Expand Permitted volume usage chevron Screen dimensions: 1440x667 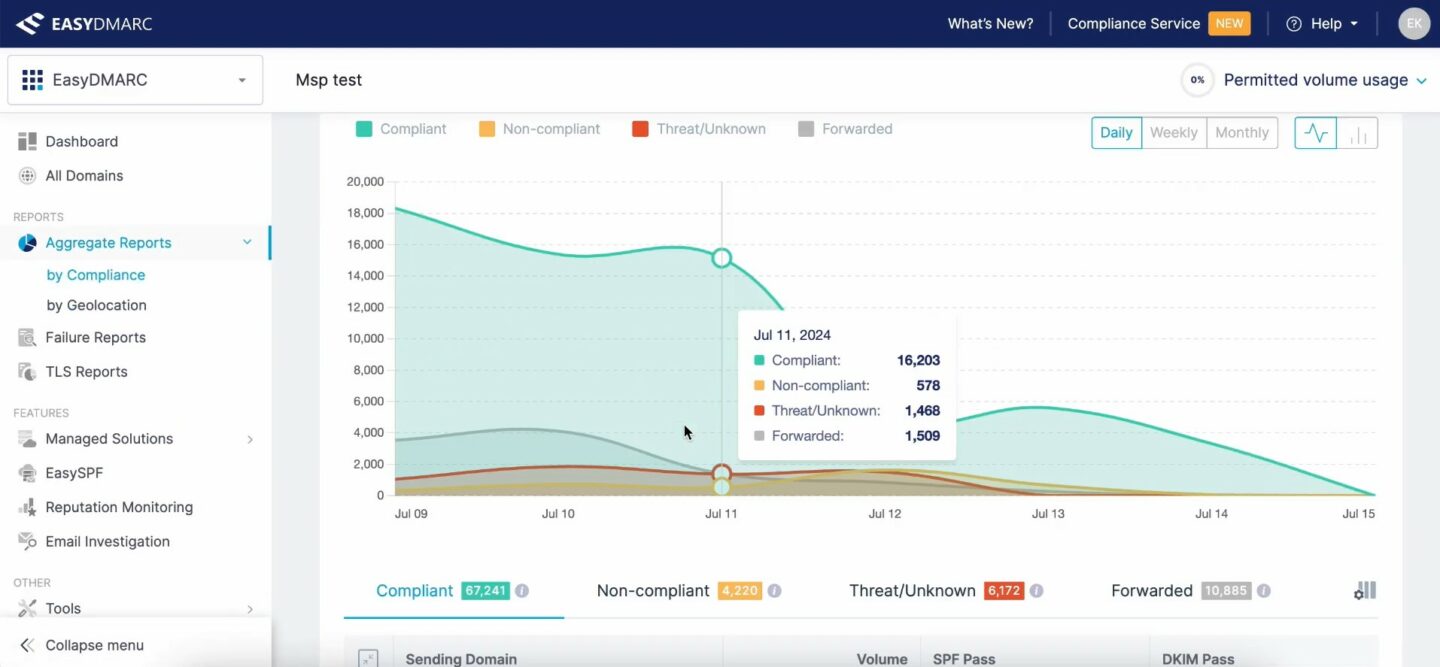pyautogui.click(x=1421, y=81)
